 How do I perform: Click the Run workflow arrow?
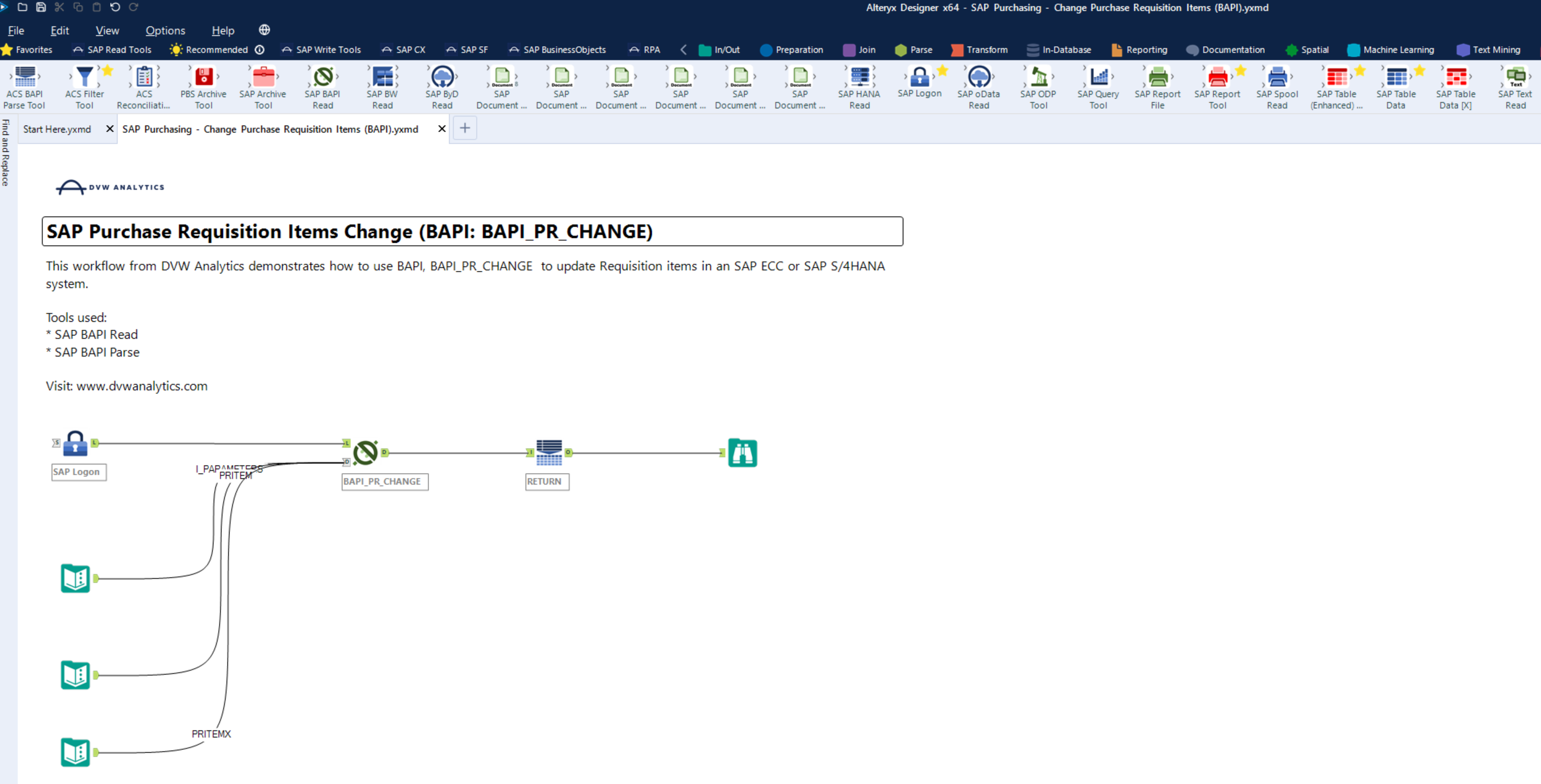tap(3, 7)
